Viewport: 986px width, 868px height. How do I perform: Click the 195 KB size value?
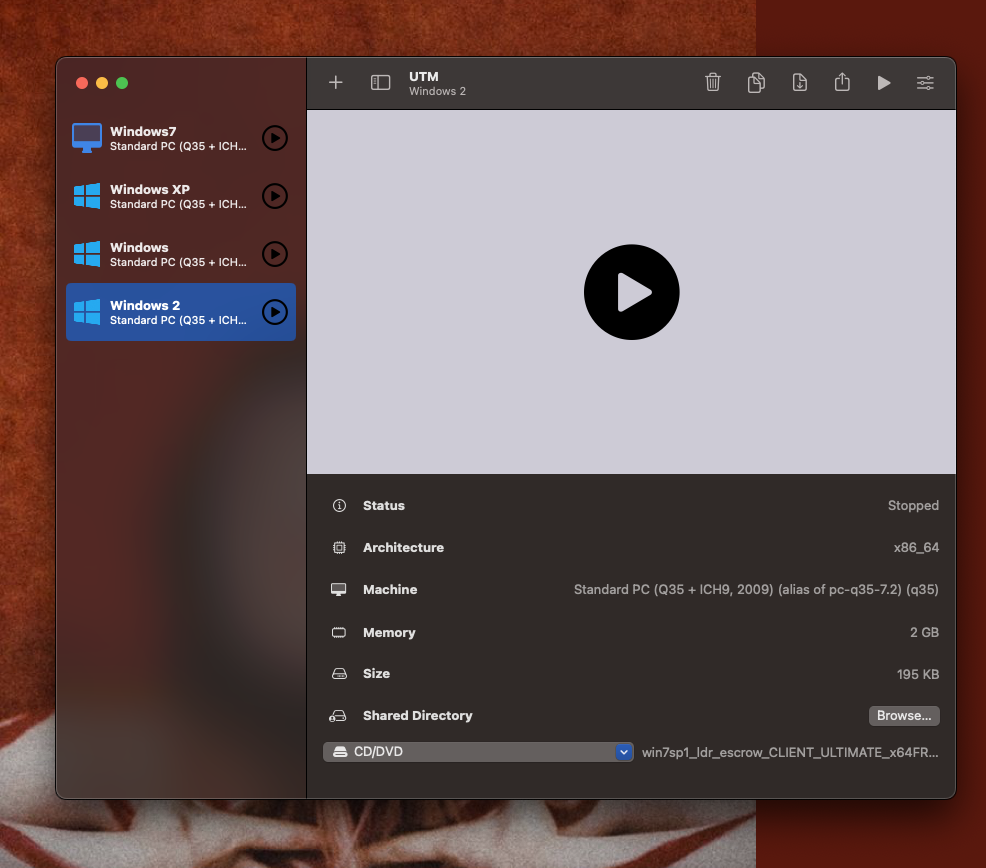[917, 674]
